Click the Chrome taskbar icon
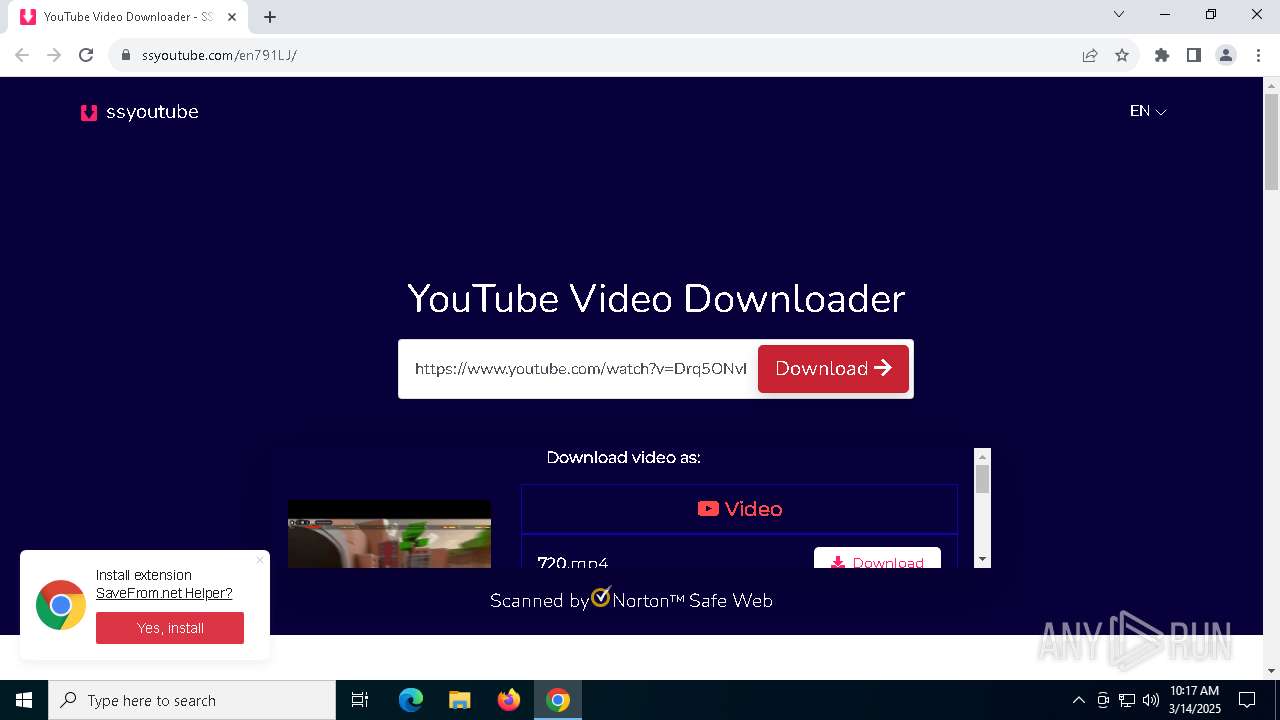1280x720 pixels. pos(558,700)
